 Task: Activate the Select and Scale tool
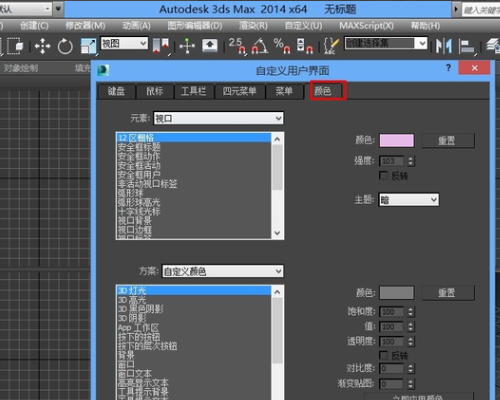point(89,46)
